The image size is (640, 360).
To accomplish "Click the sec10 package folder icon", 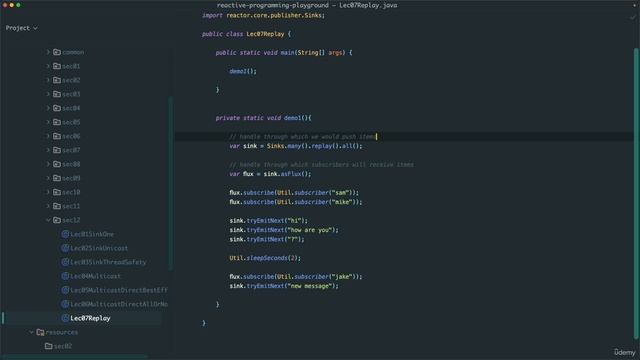I will click(x=57, y=192).
